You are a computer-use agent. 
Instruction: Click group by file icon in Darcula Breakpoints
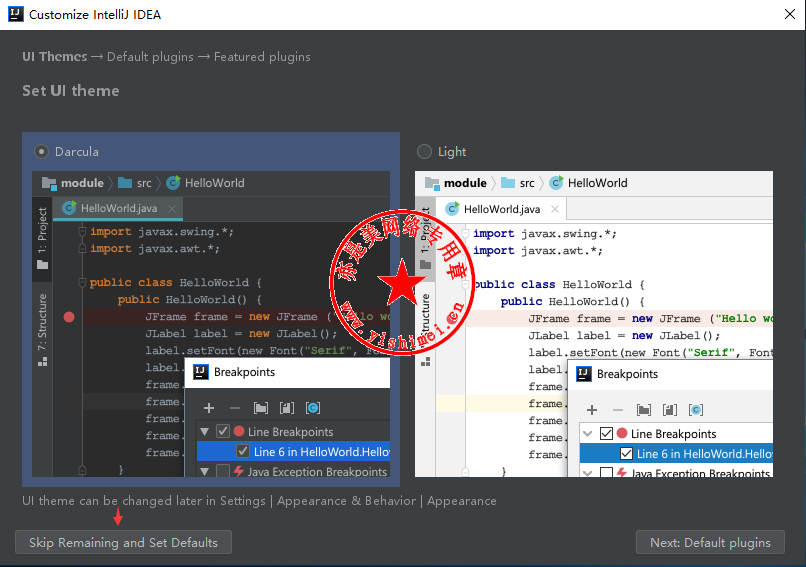pyautogui.click(x=287, y=408)
